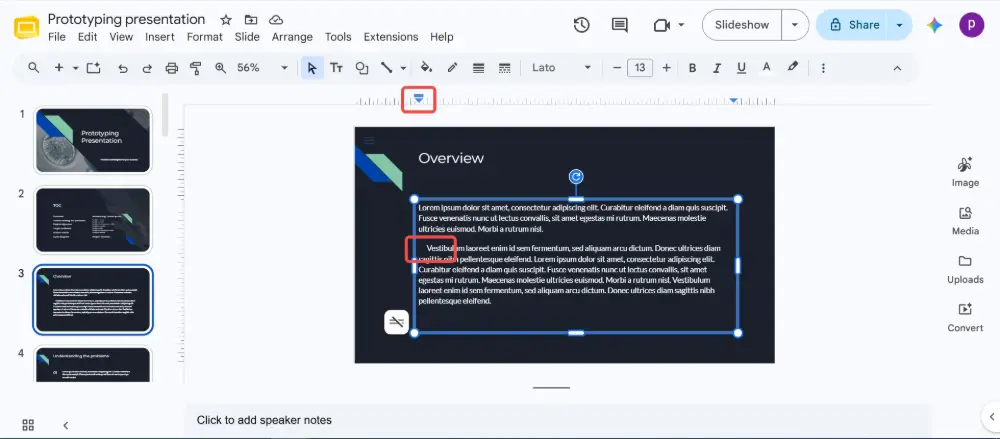Check cloud document save status
This screenshot has width=1000, height=439.
tap(276, 20)
